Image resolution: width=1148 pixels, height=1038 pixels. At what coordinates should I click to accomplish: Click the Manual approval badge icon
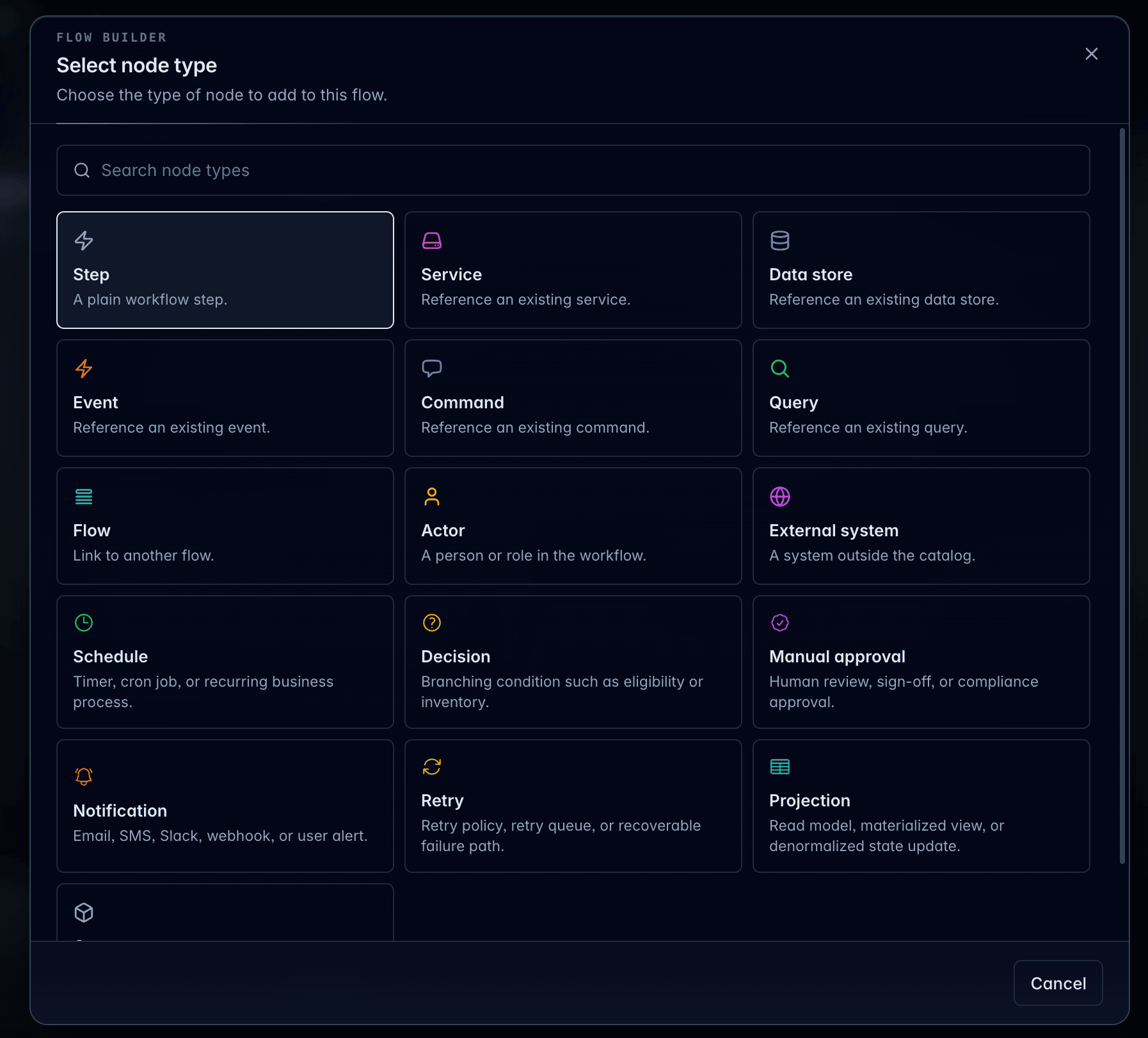(780, 623)
